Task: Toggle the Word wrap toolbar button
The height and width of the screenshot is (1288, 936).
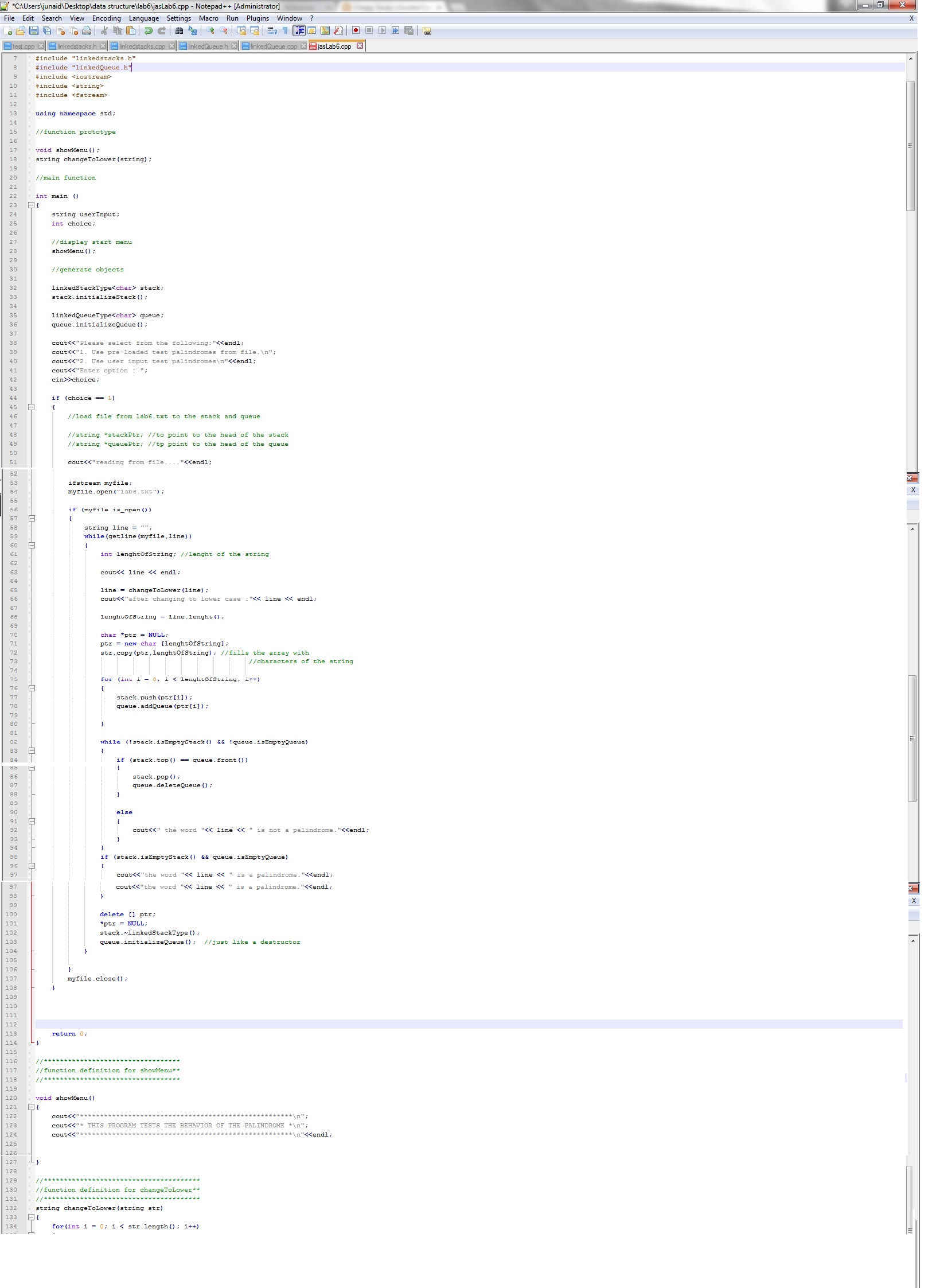Action: coord(272,31)
